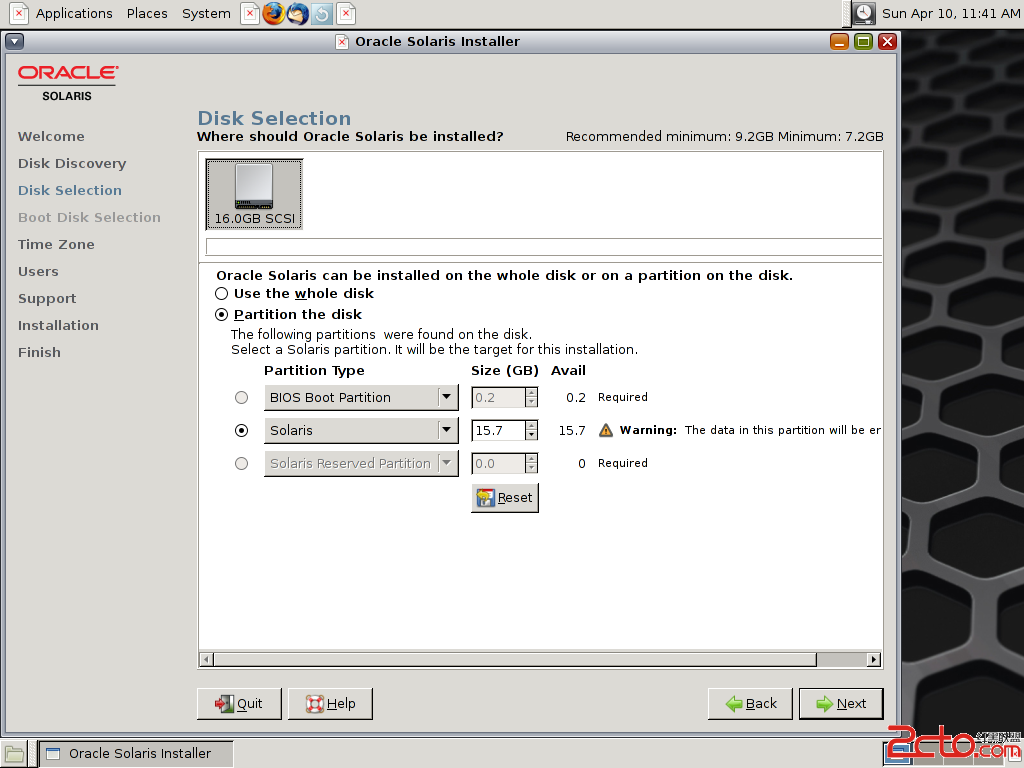Screen dimensions: 1024x768
Task: Click the horizontal scrollbar thumb
Action: click(x=515, y=660)
